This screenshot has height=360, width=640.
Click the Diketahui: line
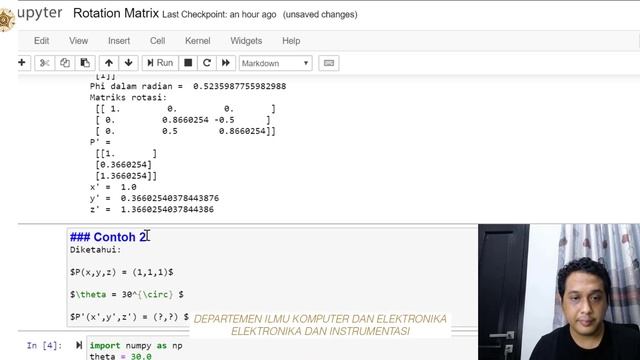[96, 250]
